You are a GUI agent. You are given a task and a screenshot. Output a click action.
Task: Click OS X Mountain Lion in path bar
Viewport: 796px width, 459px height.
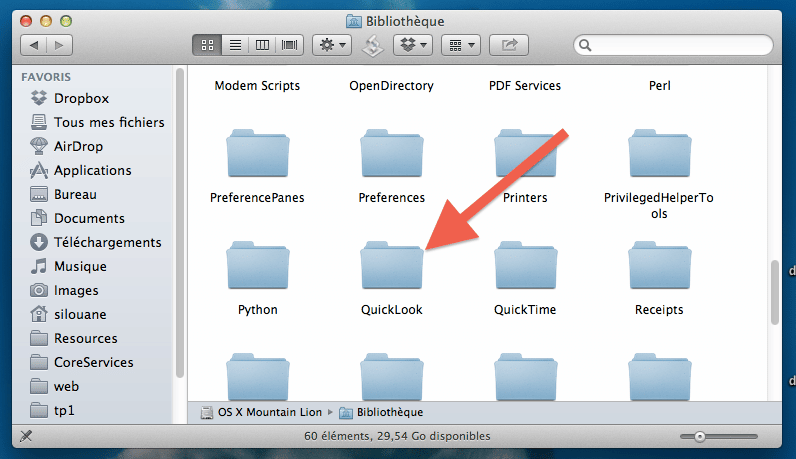coord(261,412)
